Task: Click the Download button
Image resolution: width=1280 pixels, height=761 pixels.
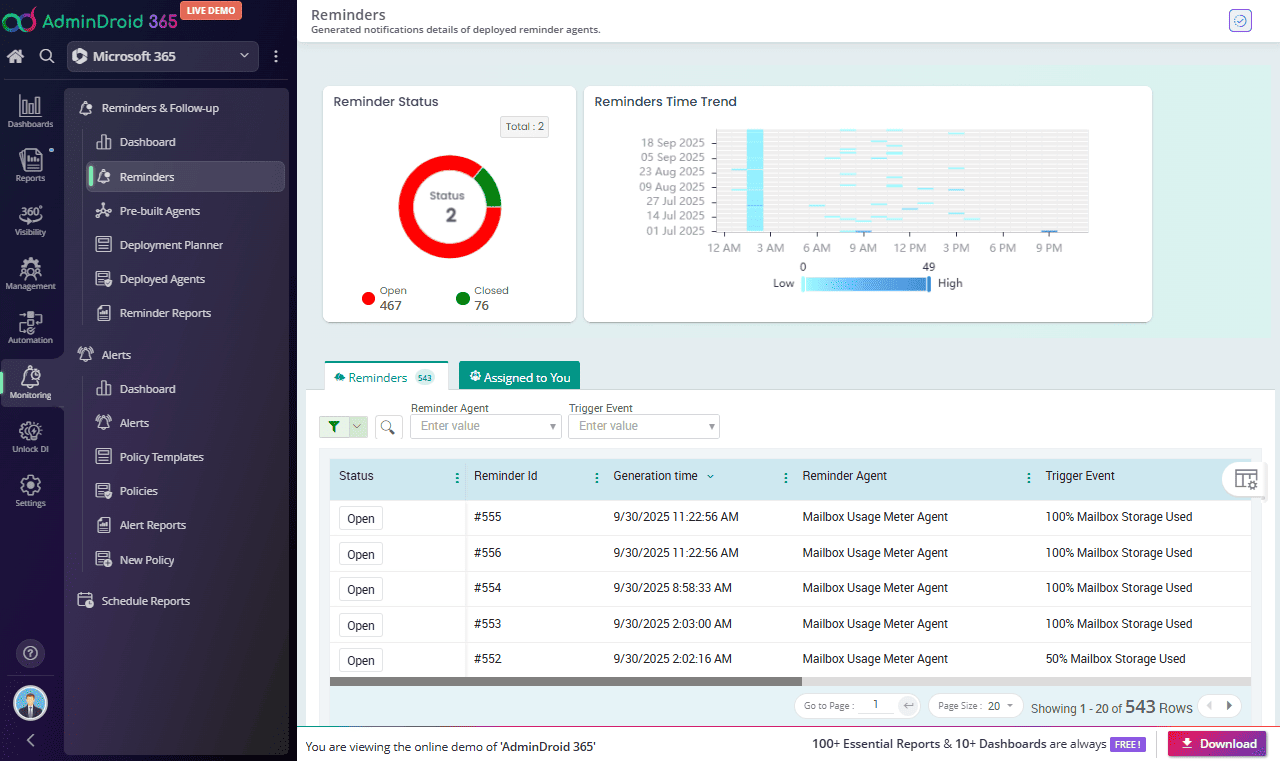Action: pos(1217,744)
